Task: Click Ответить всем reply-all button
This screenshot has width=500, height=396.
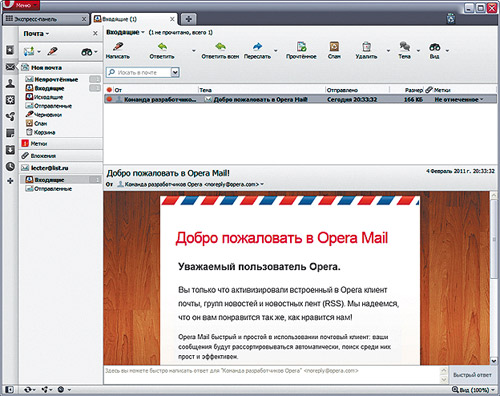Action: click(x=220, y=51)
